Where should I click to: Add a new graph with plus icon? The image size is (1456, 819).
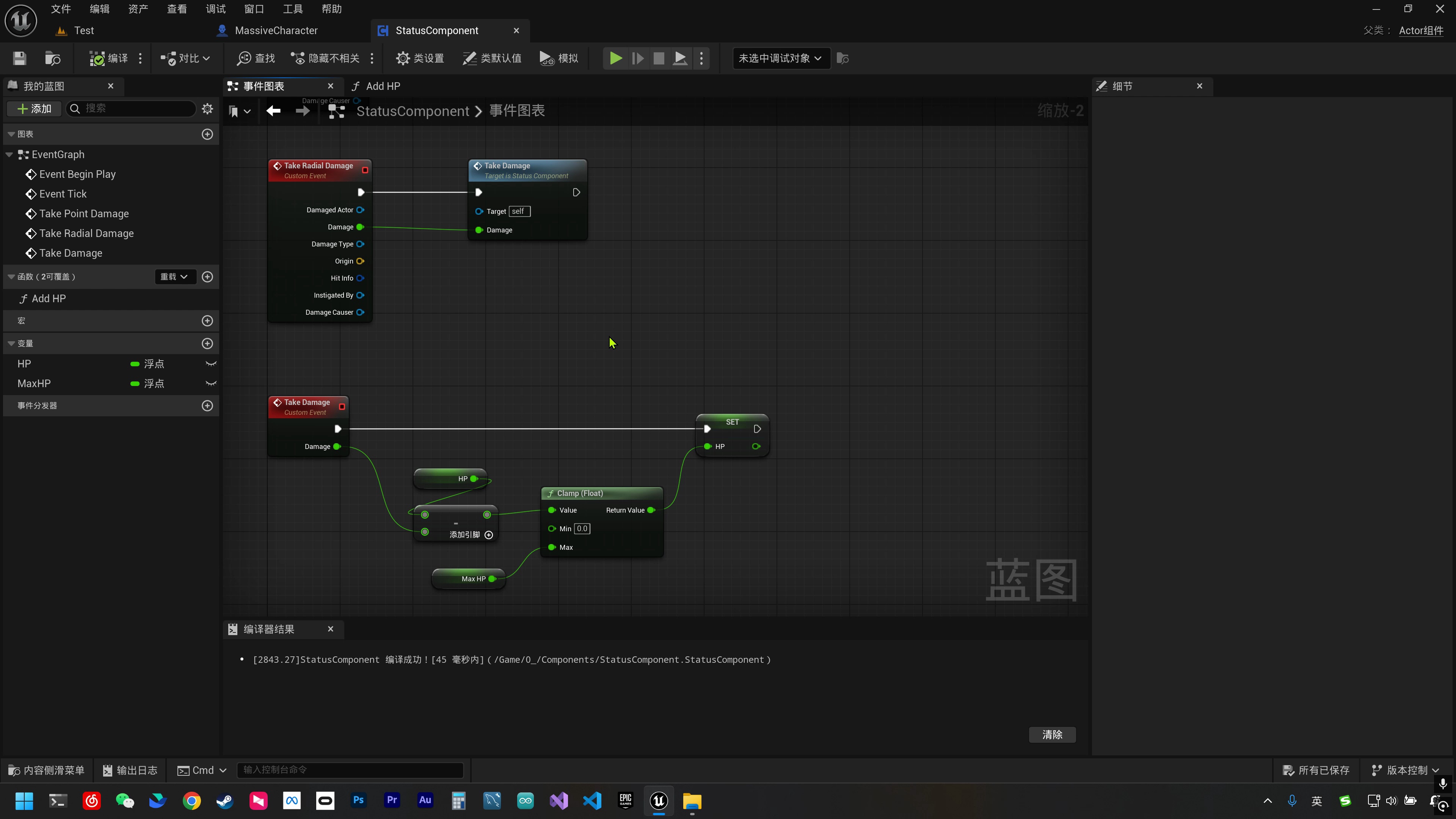(x=207, y=134)
